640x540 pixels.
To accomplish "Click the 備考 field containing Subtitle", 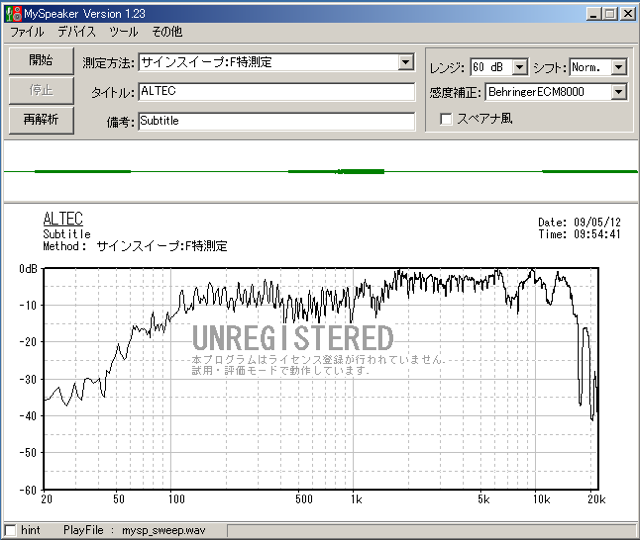I will pyautogui.click(x=277, y=121).
